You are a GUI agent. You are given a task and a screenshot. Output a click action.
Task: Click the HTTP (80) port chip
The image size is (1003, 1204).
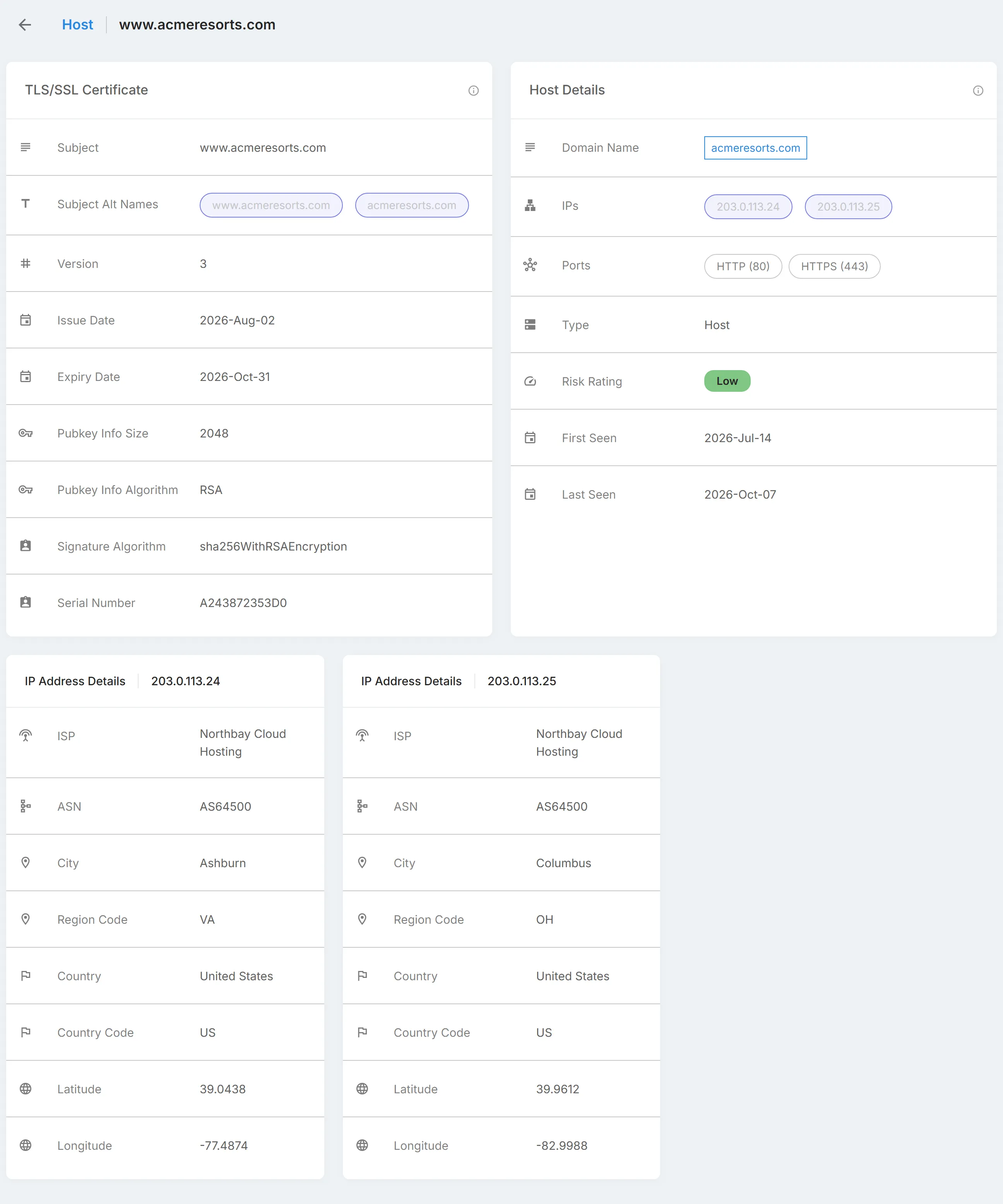(743, 266)
